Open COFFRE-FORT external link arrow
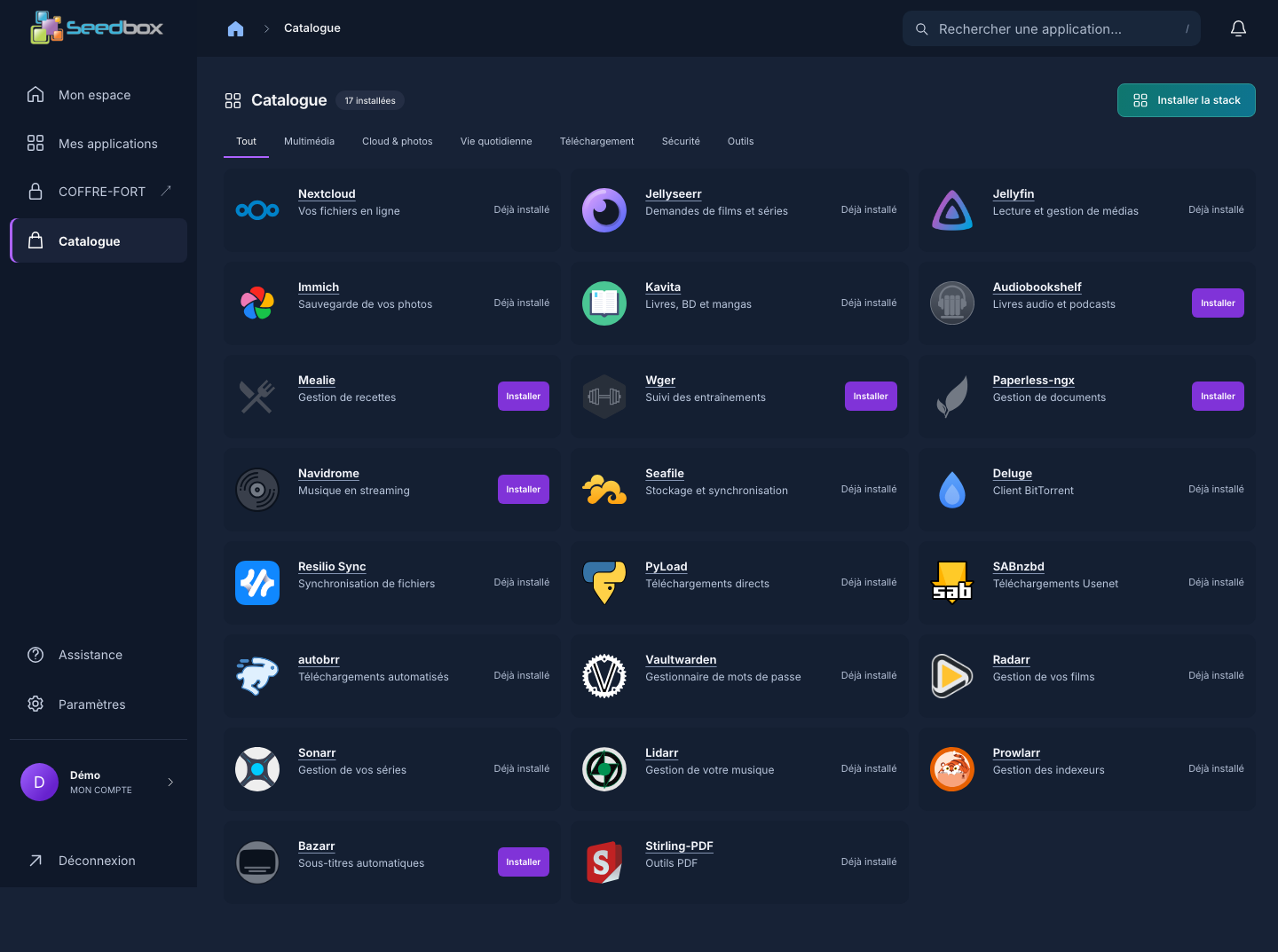 [x=166, y=191]
